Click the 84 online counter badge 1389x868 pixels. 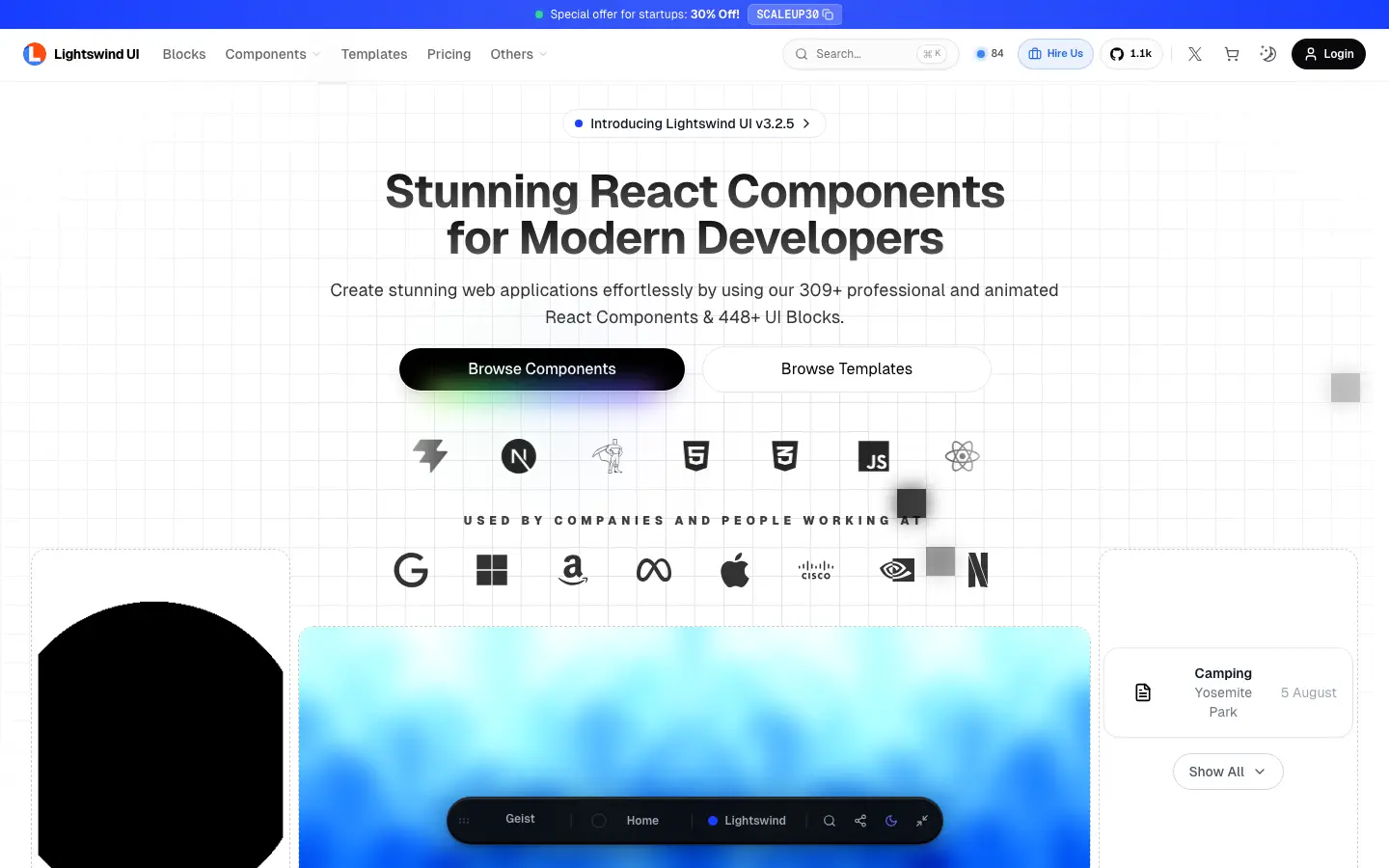tap(990, 54)
